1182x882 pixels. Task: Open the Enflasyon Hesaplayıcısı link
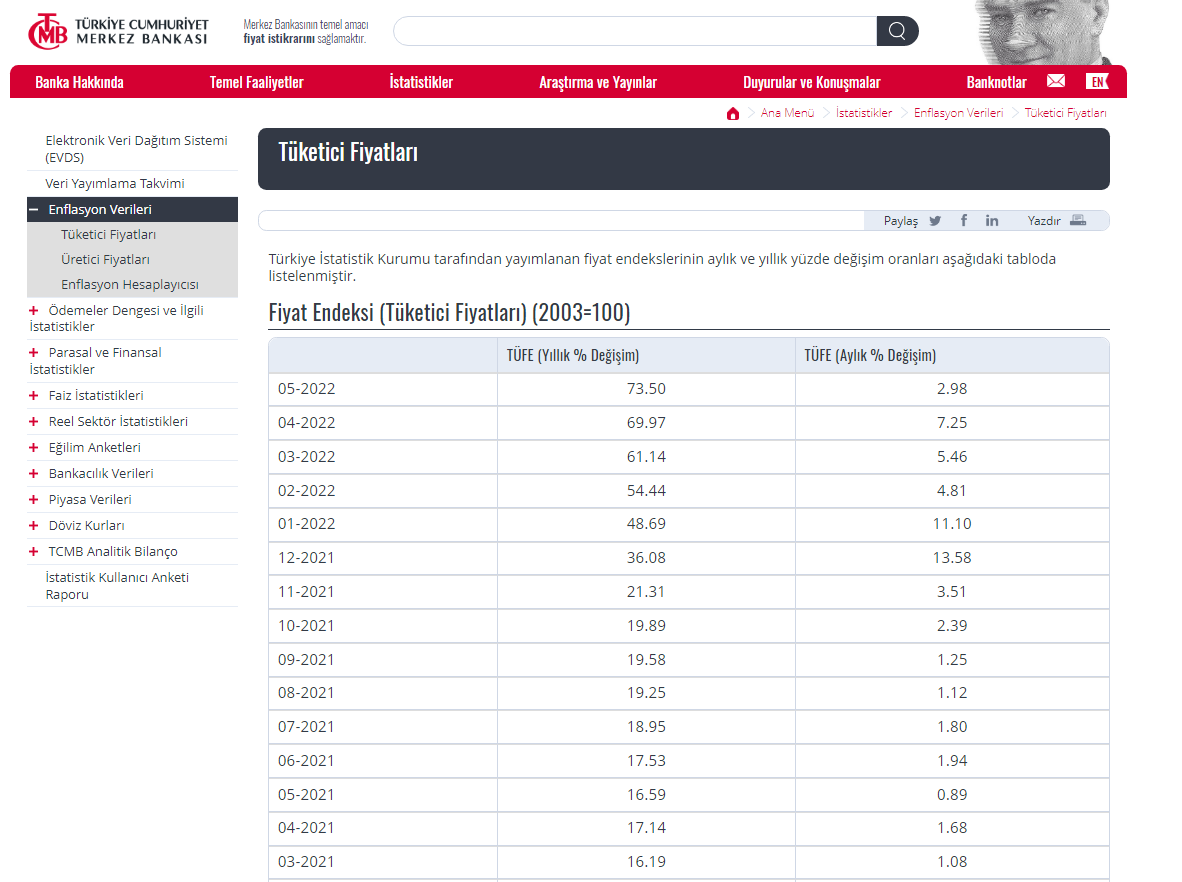pos(129,285)
